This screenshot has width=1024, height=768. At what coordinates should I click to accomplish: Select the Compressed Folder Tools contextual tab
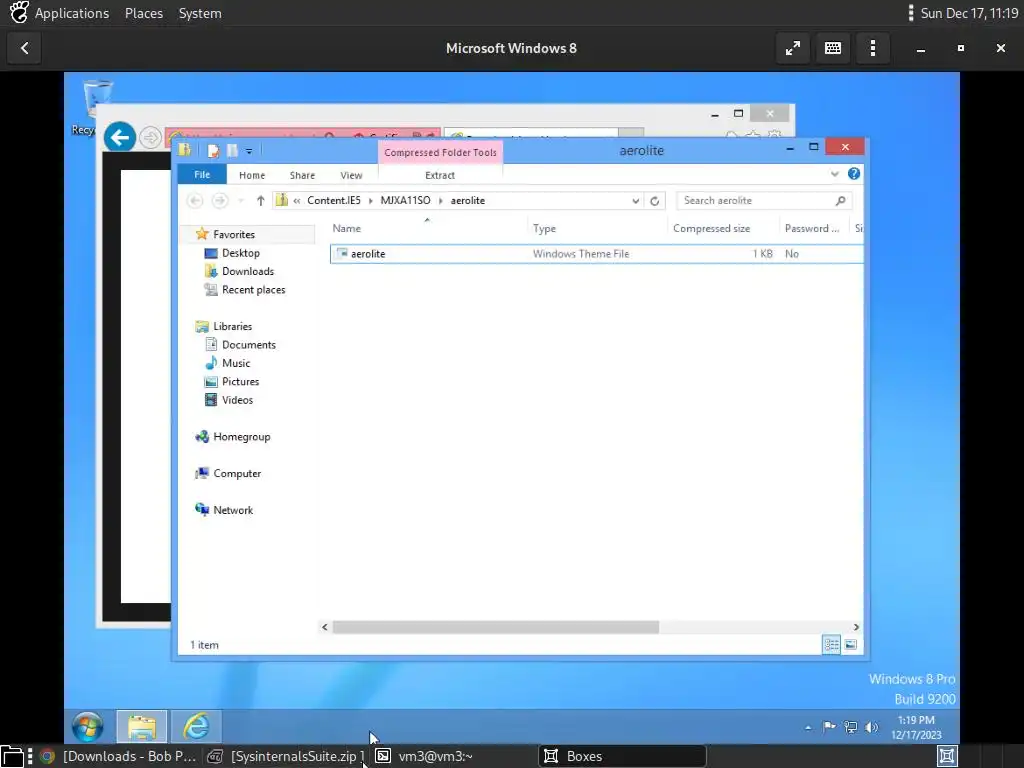(440, 152)
